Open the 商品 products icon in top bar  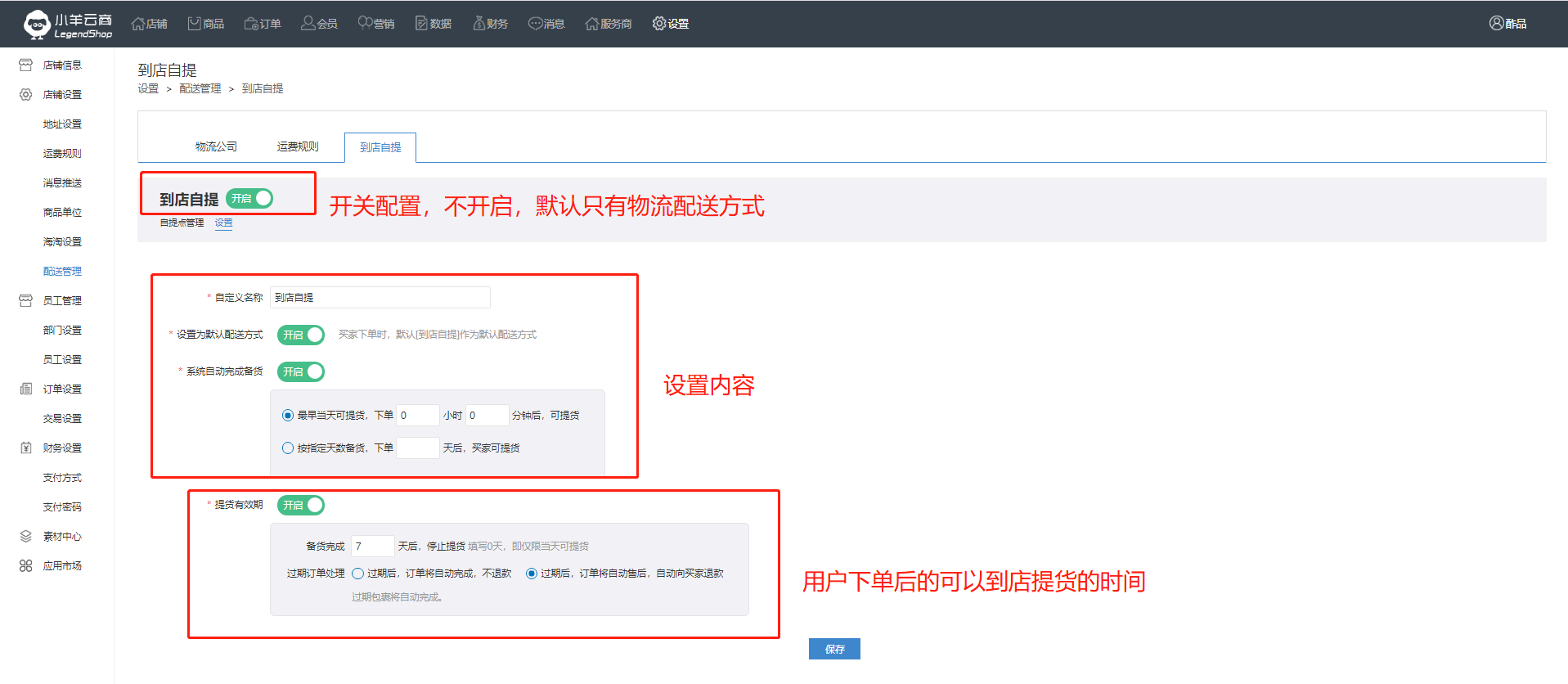coord(195,24)
